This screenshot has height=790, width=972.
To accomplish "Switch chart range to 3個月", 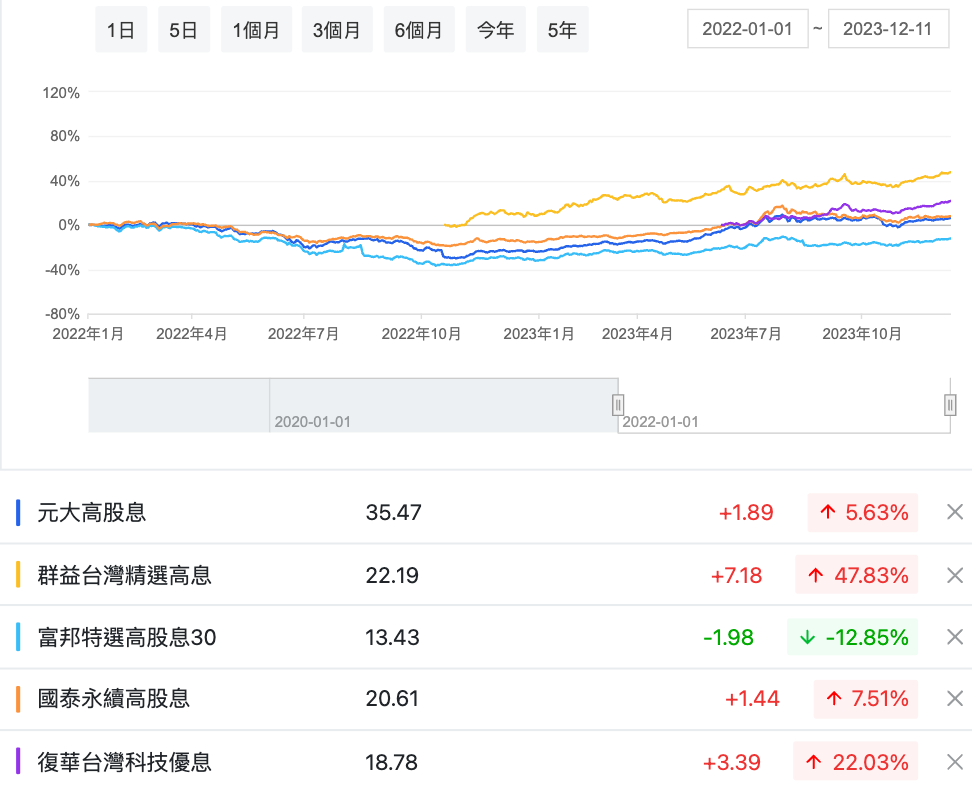I will pyautogui.click(x=337, y=30).
